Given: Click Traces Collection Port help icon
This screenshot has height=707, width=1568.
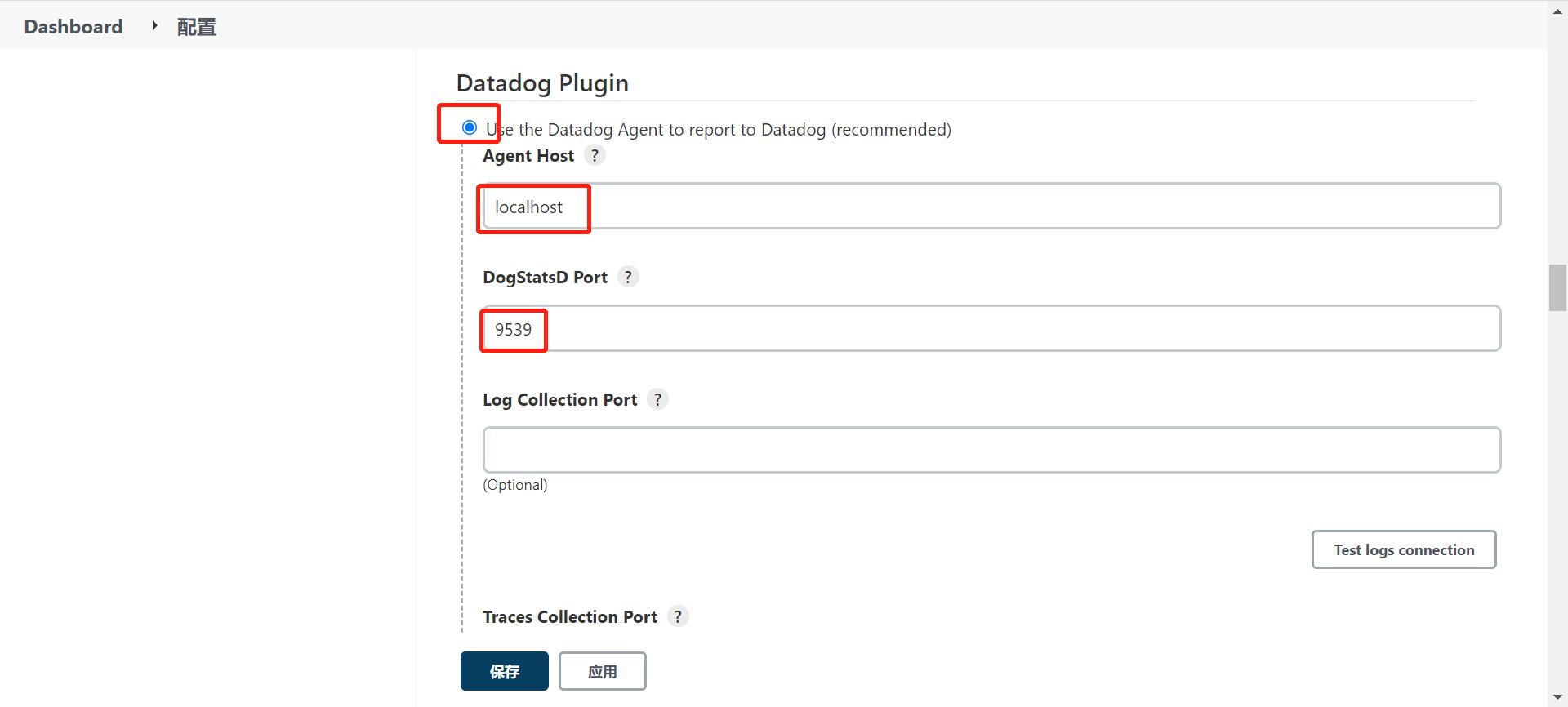Looking at the screenshot, I should [x=678, y=616].
